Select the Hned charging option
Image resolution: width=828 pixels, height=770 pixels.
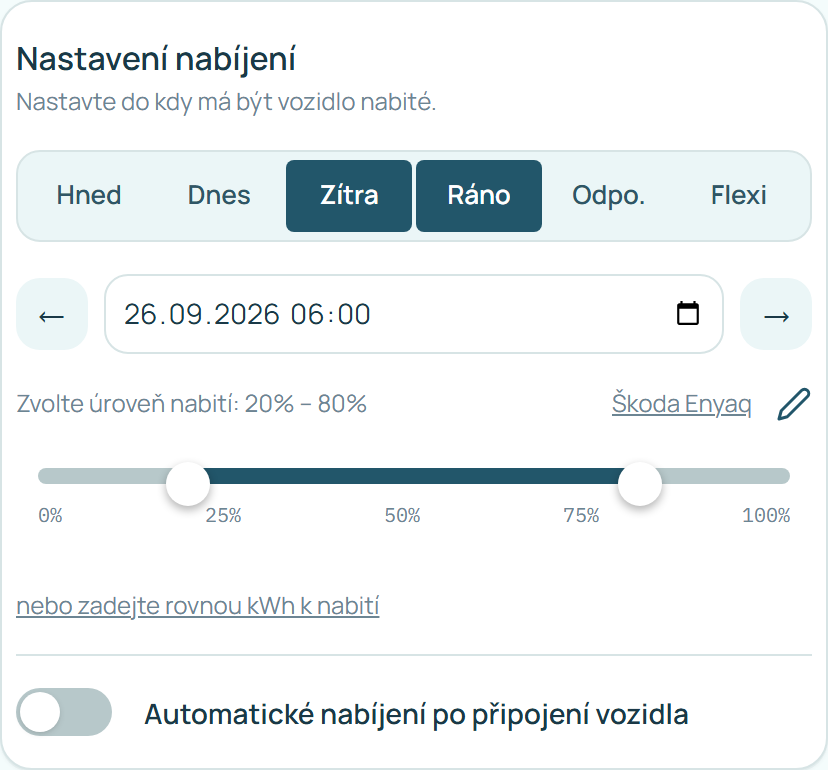click(x=89, y=196)
